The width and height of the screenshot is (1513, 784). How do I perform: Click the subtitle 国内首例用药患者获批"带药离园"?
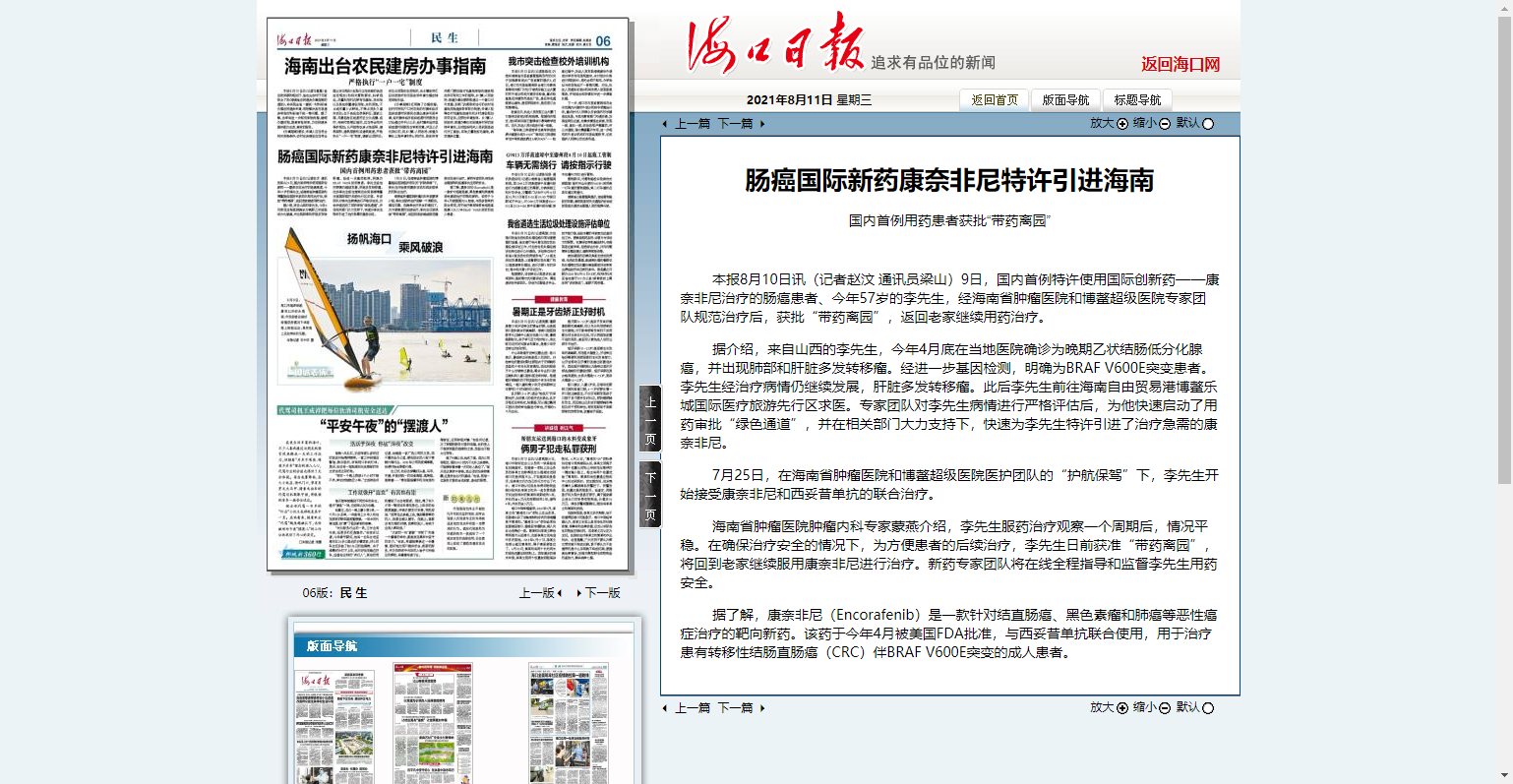[949, 221]
